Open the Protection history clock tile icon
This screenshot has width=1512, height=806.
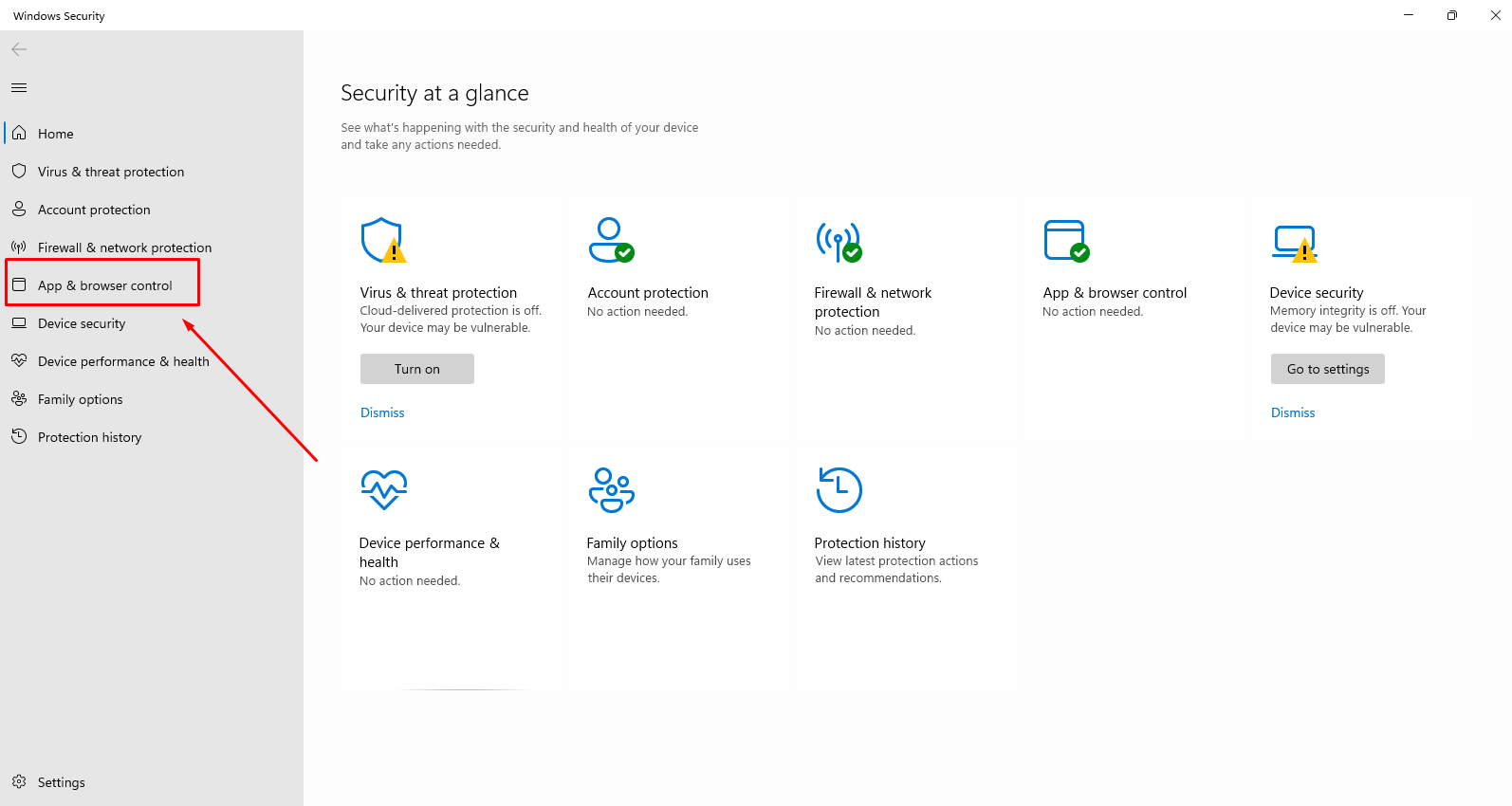[x=839, y=489]
